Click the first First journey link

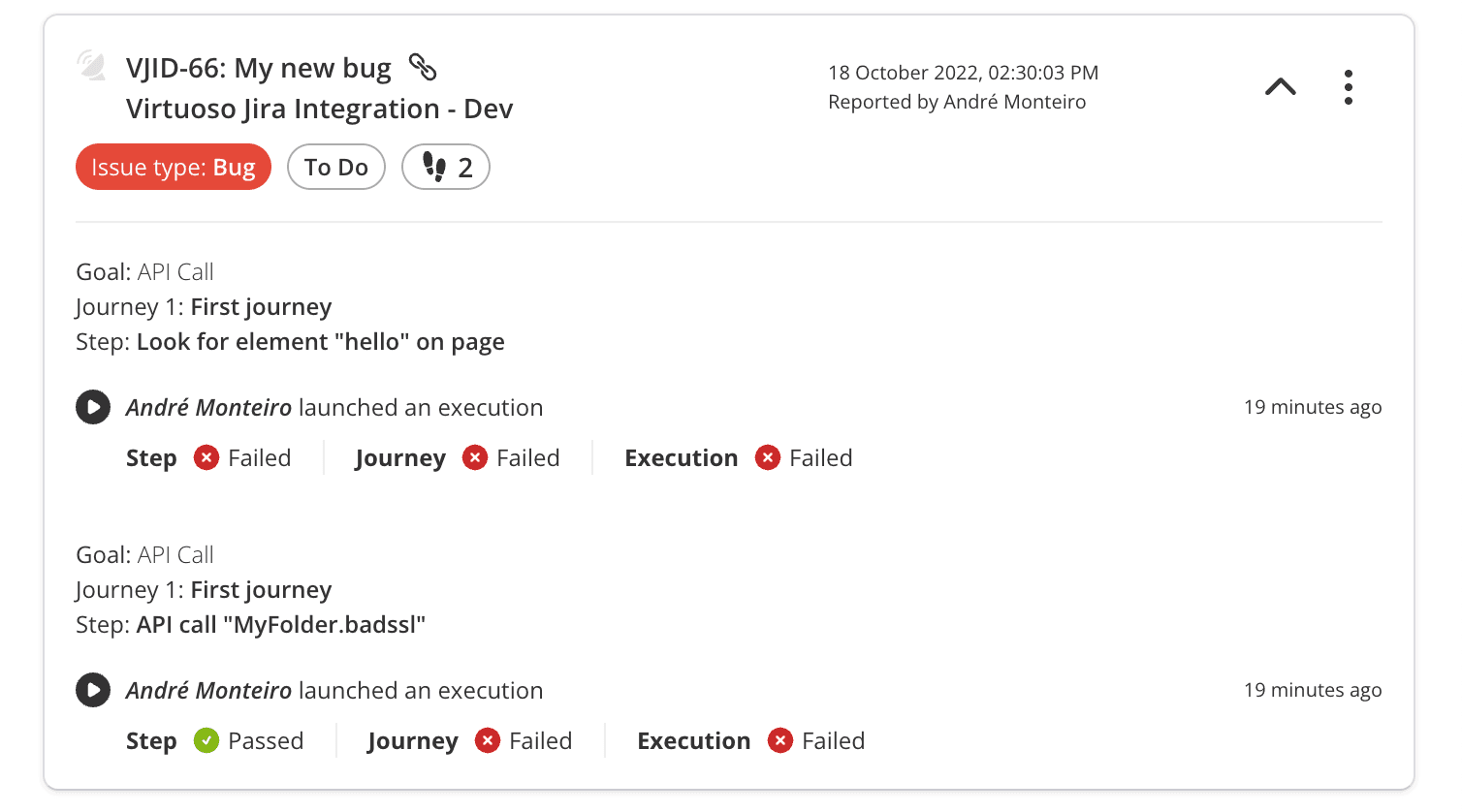click(x=261, y=306)
